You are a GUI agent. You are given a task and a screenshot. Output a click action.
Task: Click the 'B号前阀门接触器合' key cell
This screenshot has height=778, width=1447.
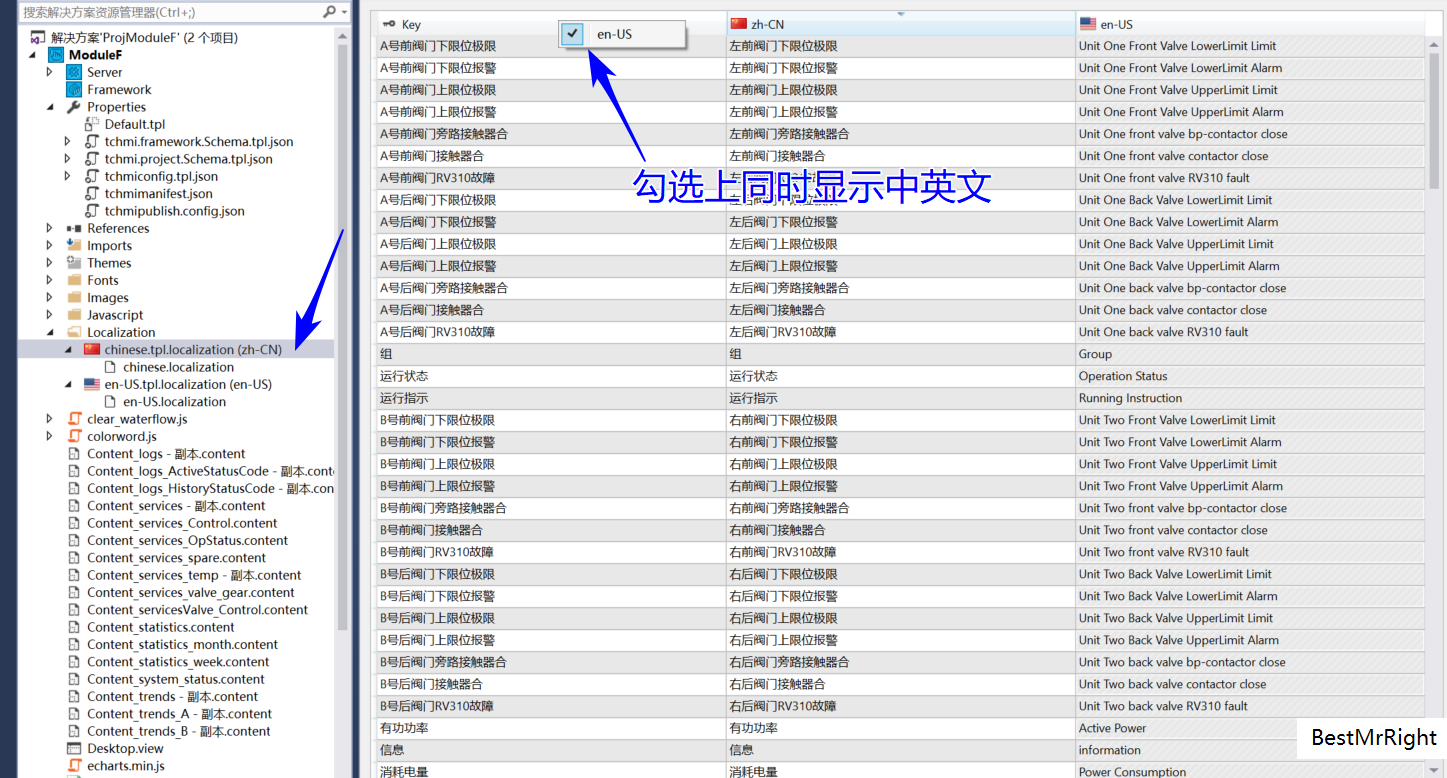coord(551,530)
